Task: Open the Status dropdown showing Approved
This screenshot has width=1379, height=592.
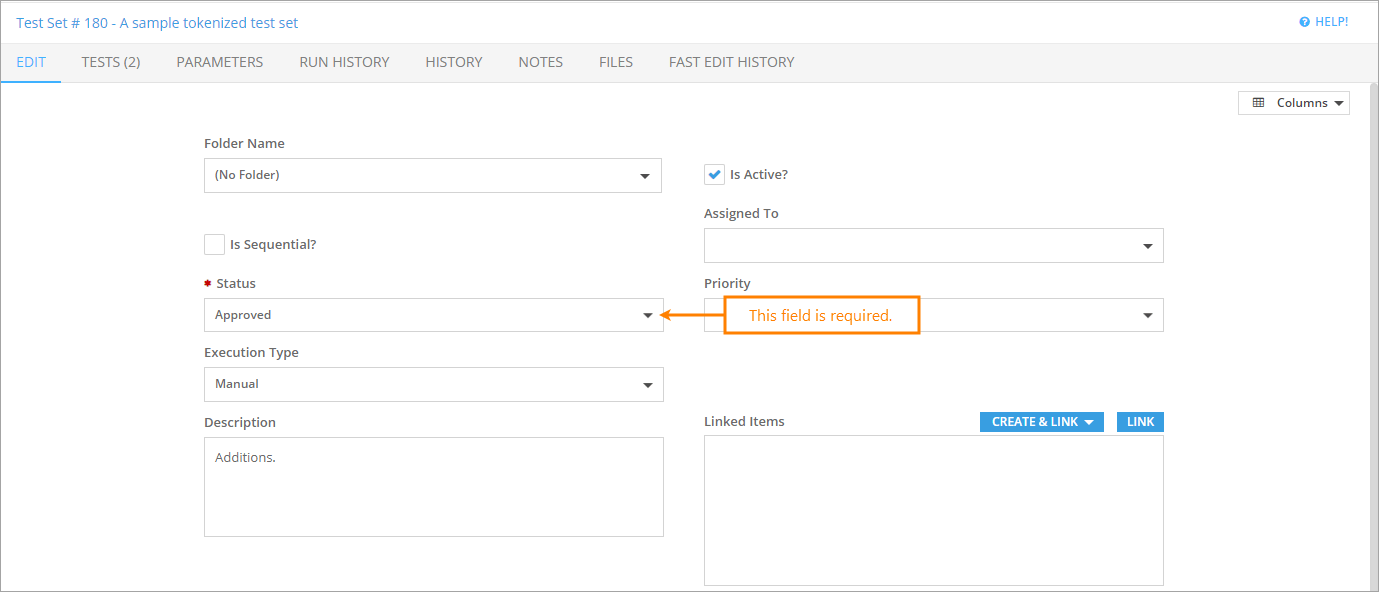Action: click(434, 315)
